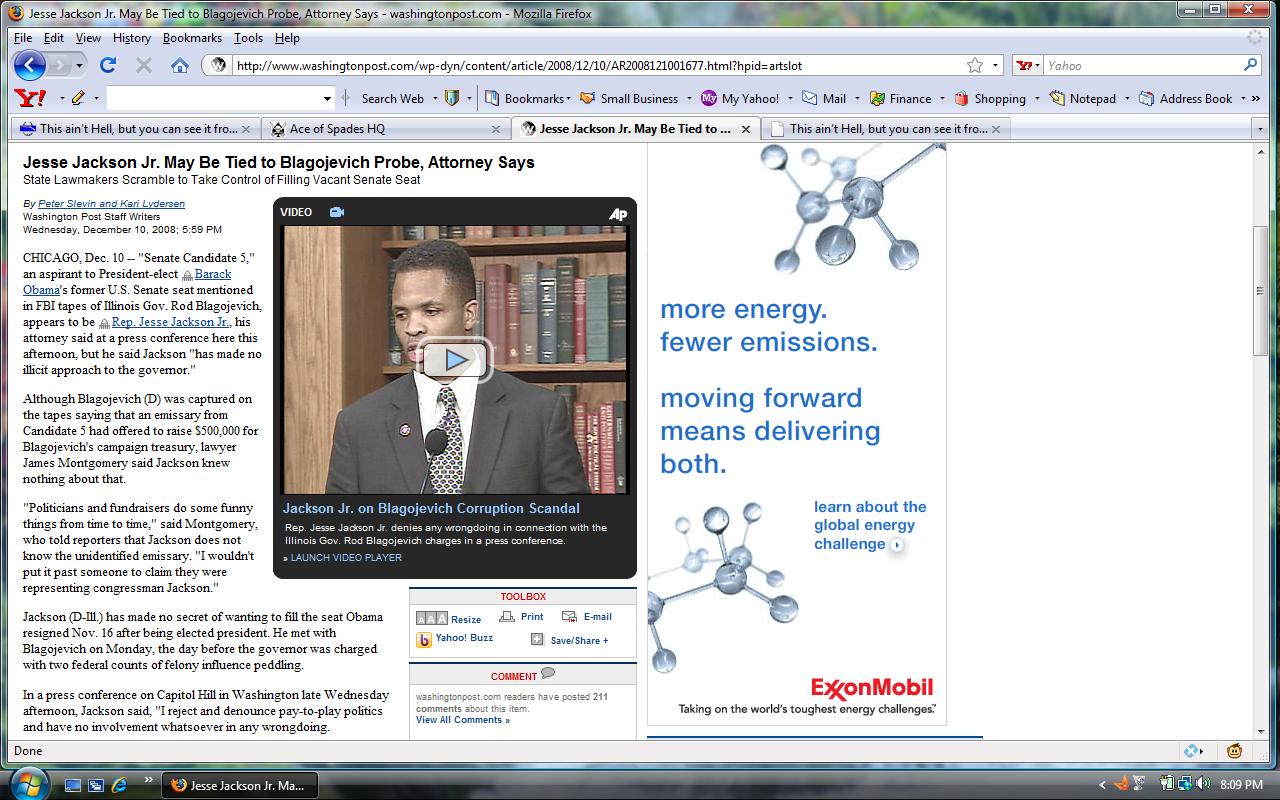Open the My Yahoo! toolbar dropdown
Viewport: 1280px width, 800px height.
click(x=790, y=99)
